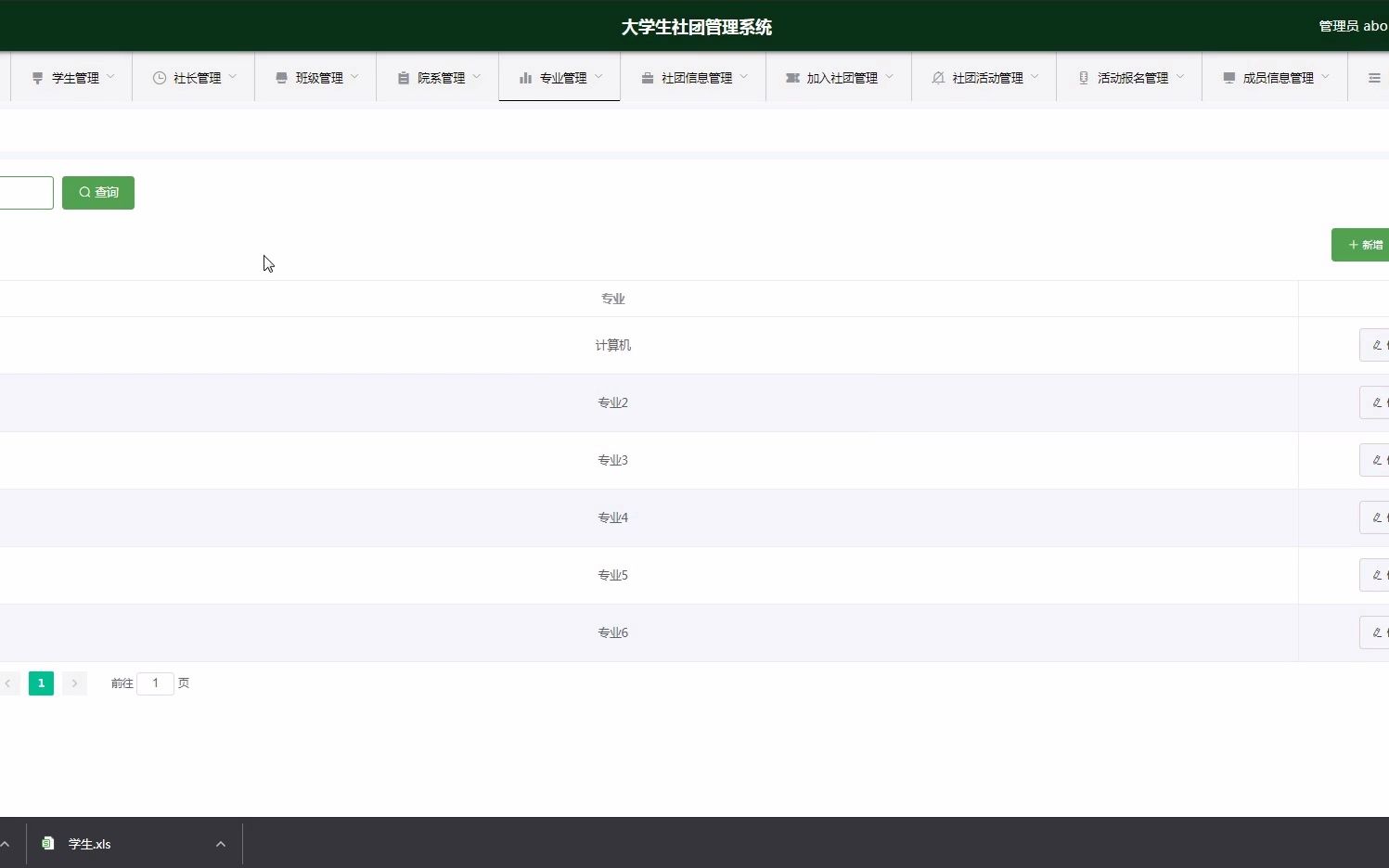Open the 活动报名管理 menu
1389x868 pixels.
1129,77
